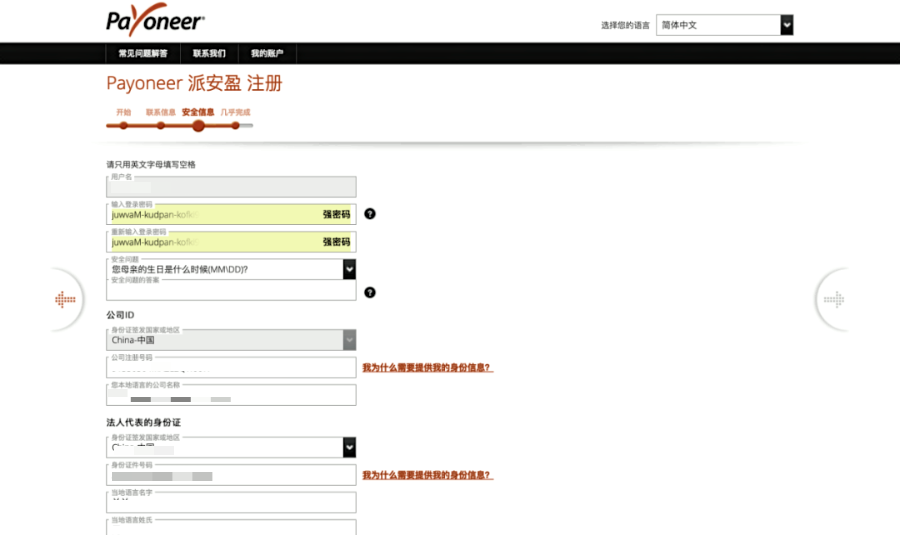The width and height of the screenshot is (900, 535).
Task: Click the password help question mark icon
Action: (x=370, y=214)
